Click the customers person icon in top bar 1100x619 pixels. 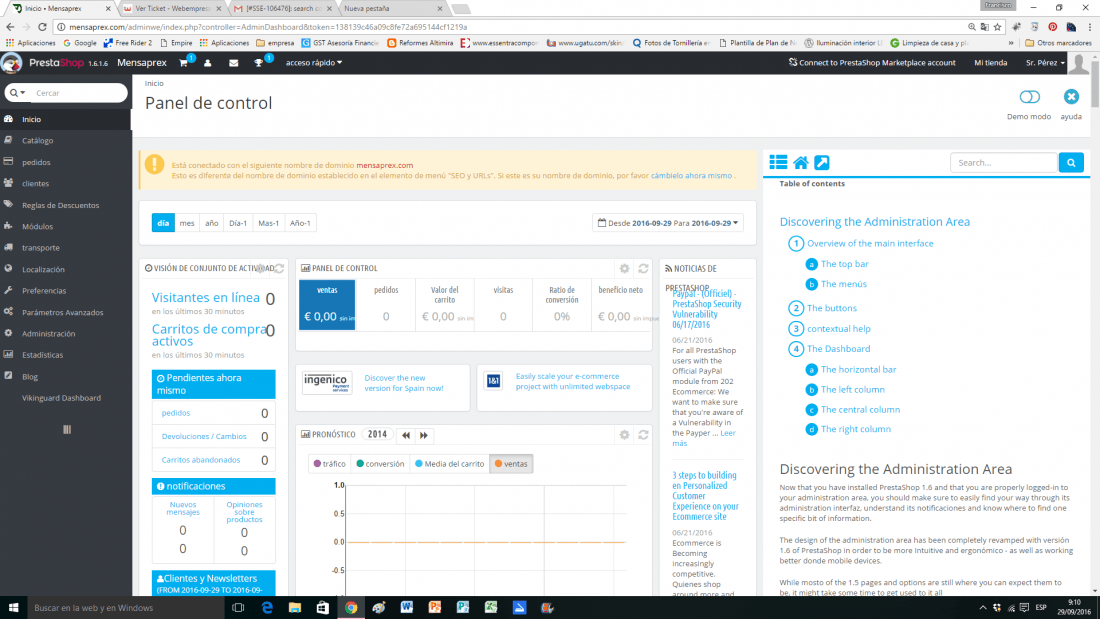click(208, 63)
